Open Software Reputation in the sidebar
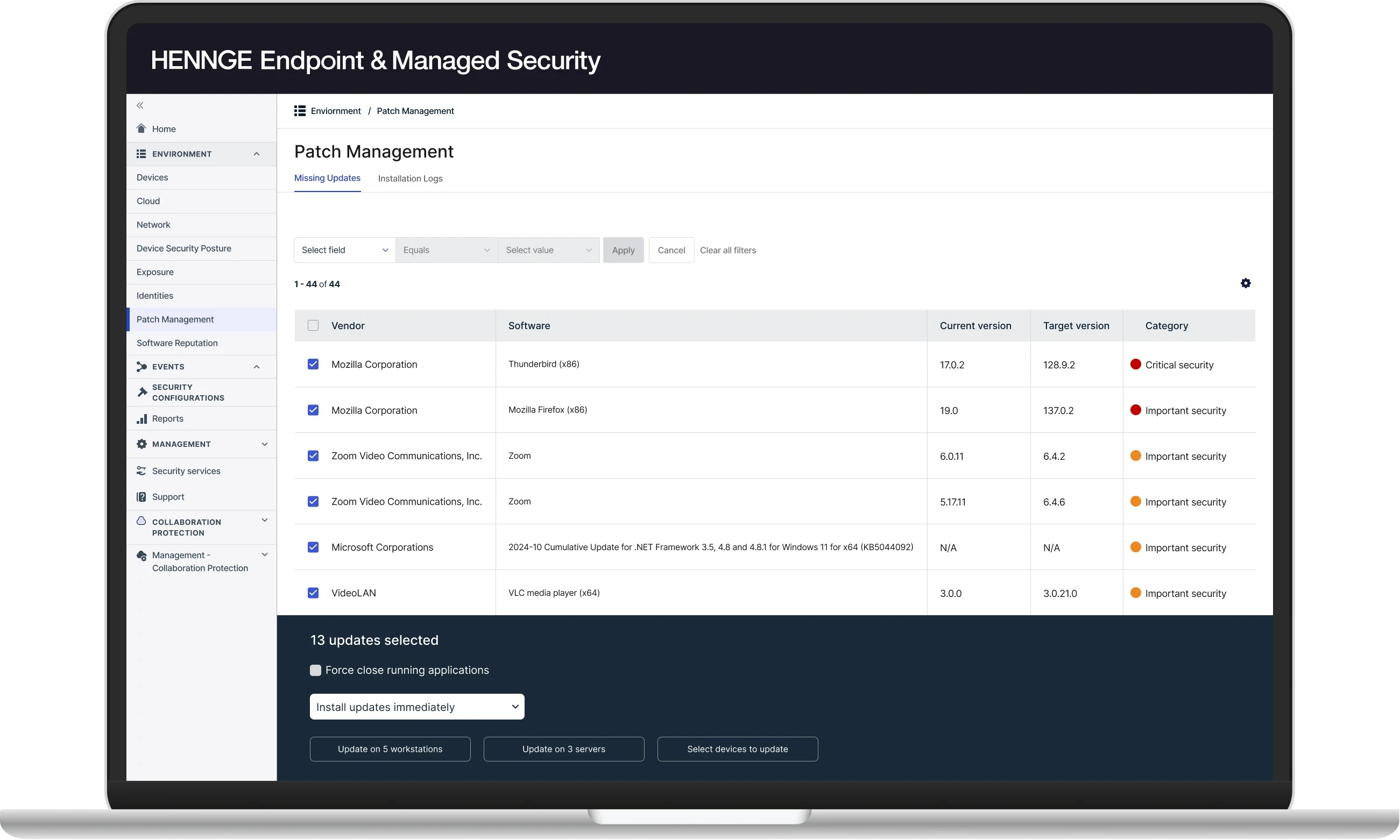Viewport: 1400px width, 840px height. click(176, 343)
